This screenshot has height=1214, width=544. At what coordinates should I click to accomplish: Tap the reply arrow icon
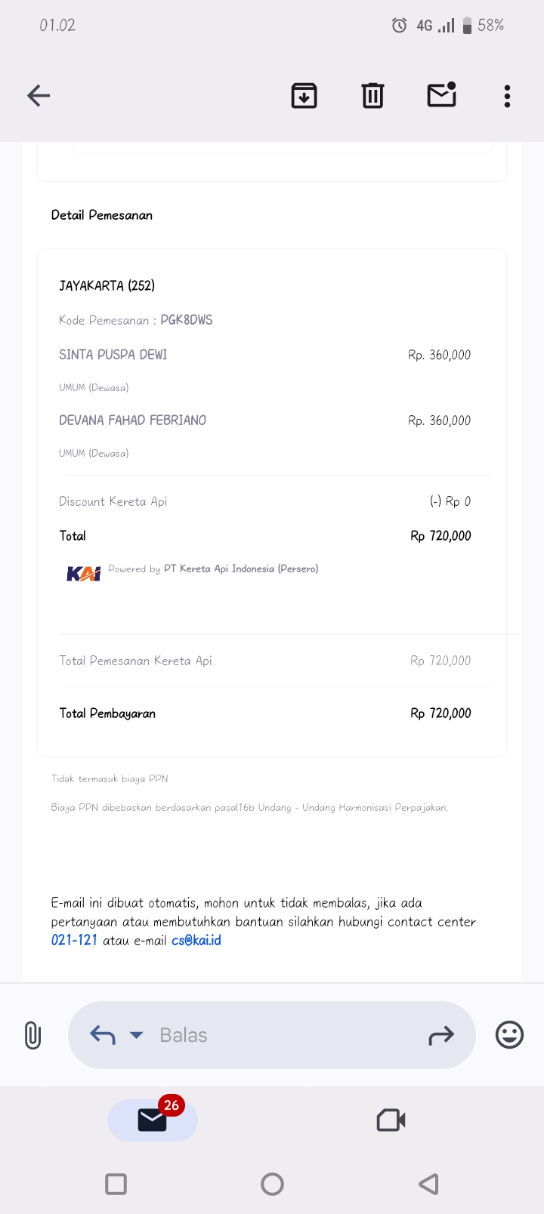pyautogui.click(x=102, y=1035)
